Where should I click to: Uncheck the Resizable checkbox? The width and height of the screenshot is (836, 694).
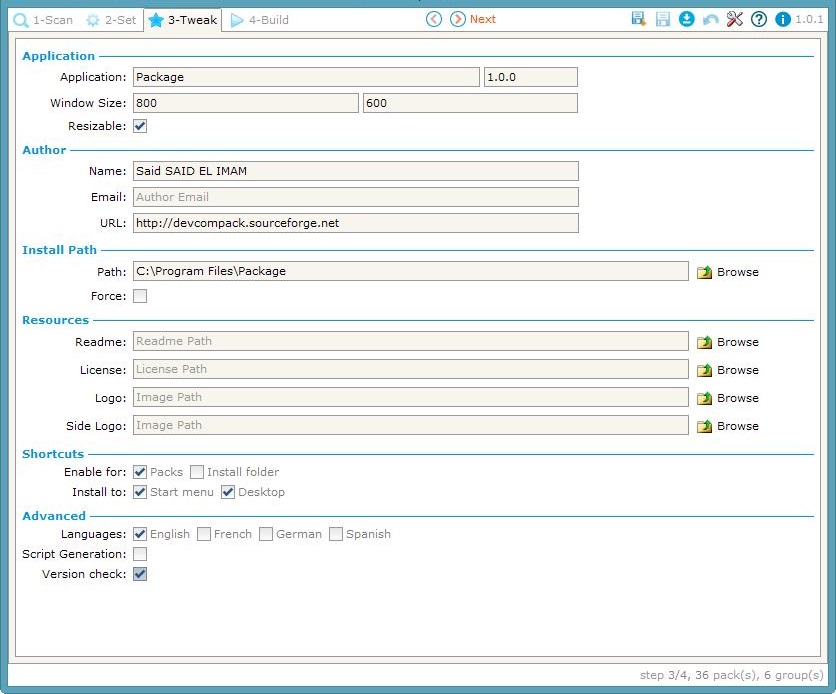click(x=140, y=127)
